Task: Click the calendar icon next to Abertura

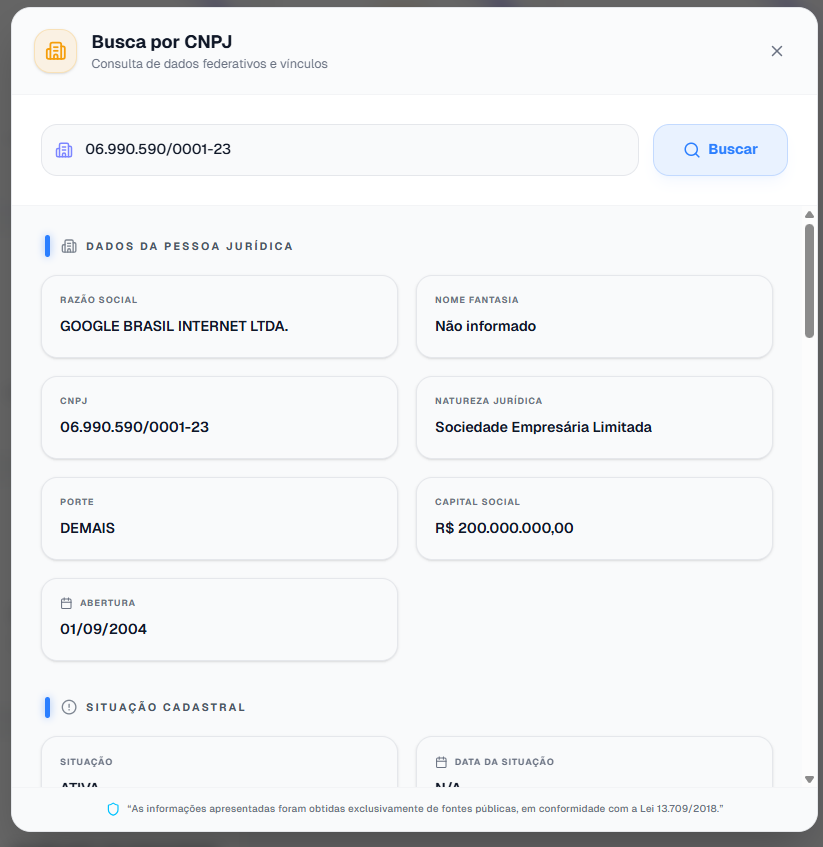Action: (67, 603)
